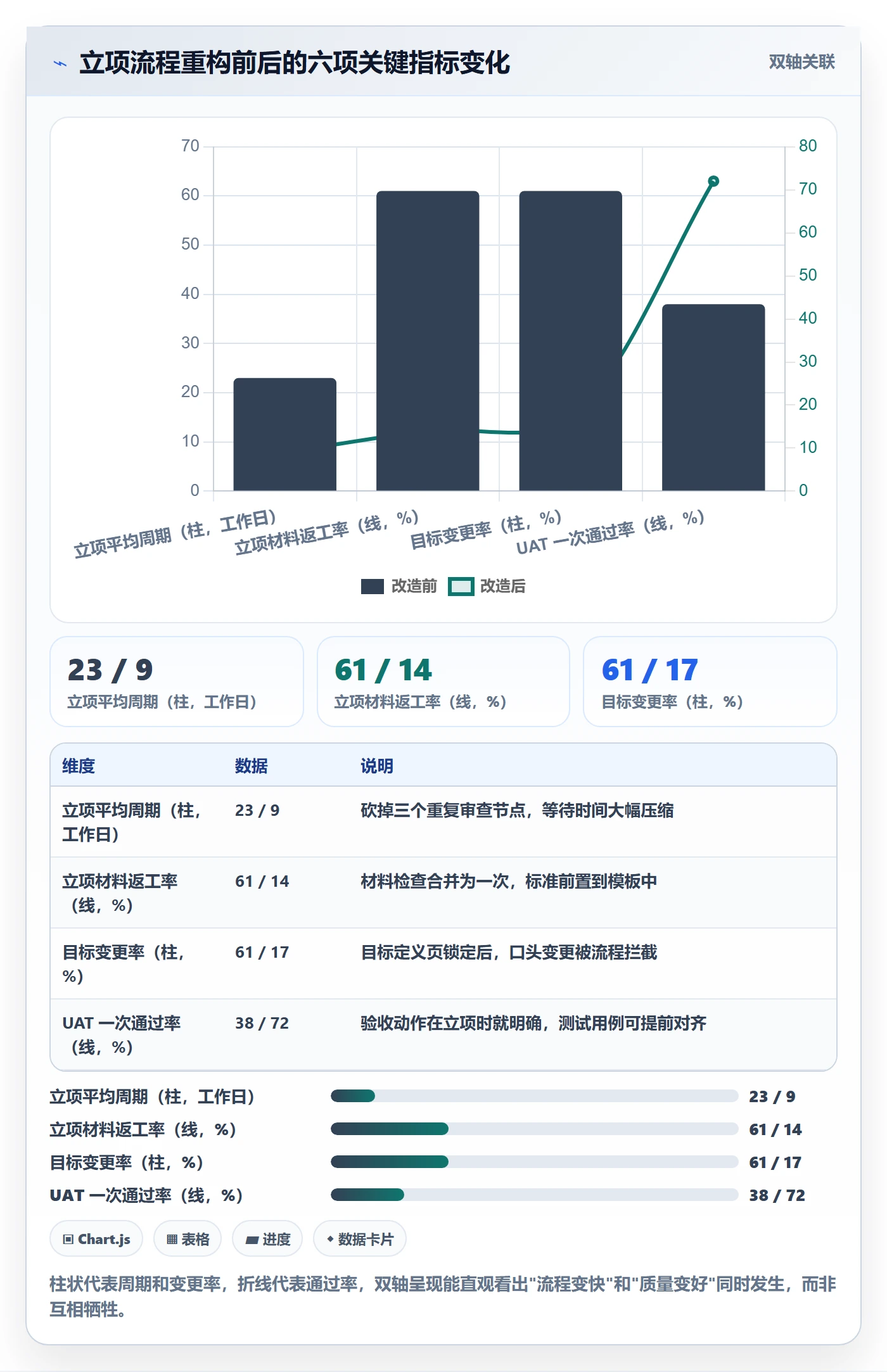Click the 维度 column header
This screenshot has height=1372, width=887.
point(79,766)
